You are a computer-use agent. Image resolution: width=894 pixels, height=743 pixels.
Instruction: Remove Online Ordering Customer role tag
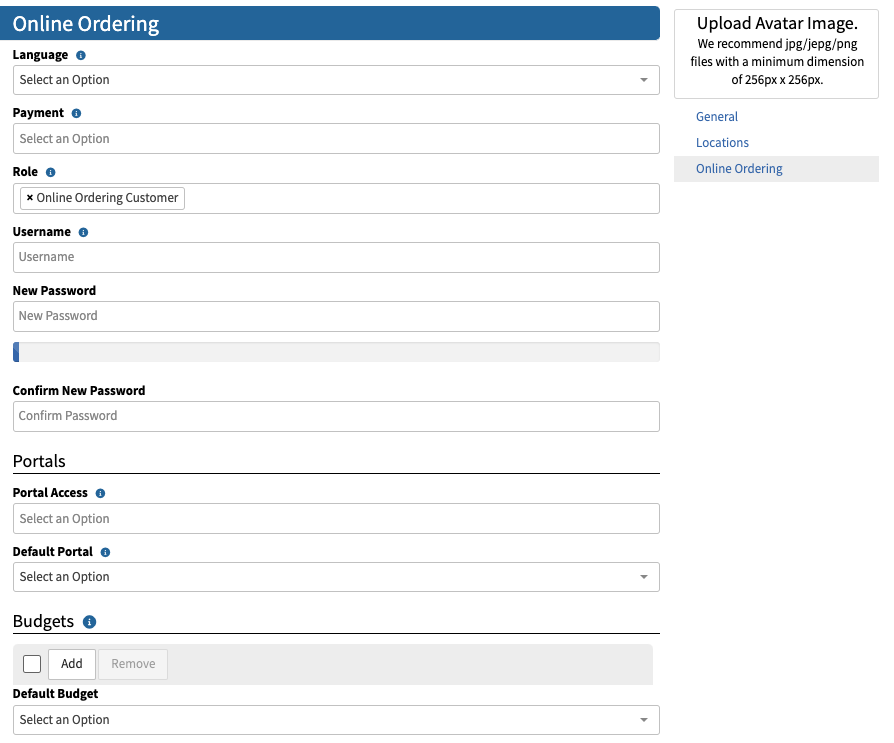coord(30,197)
